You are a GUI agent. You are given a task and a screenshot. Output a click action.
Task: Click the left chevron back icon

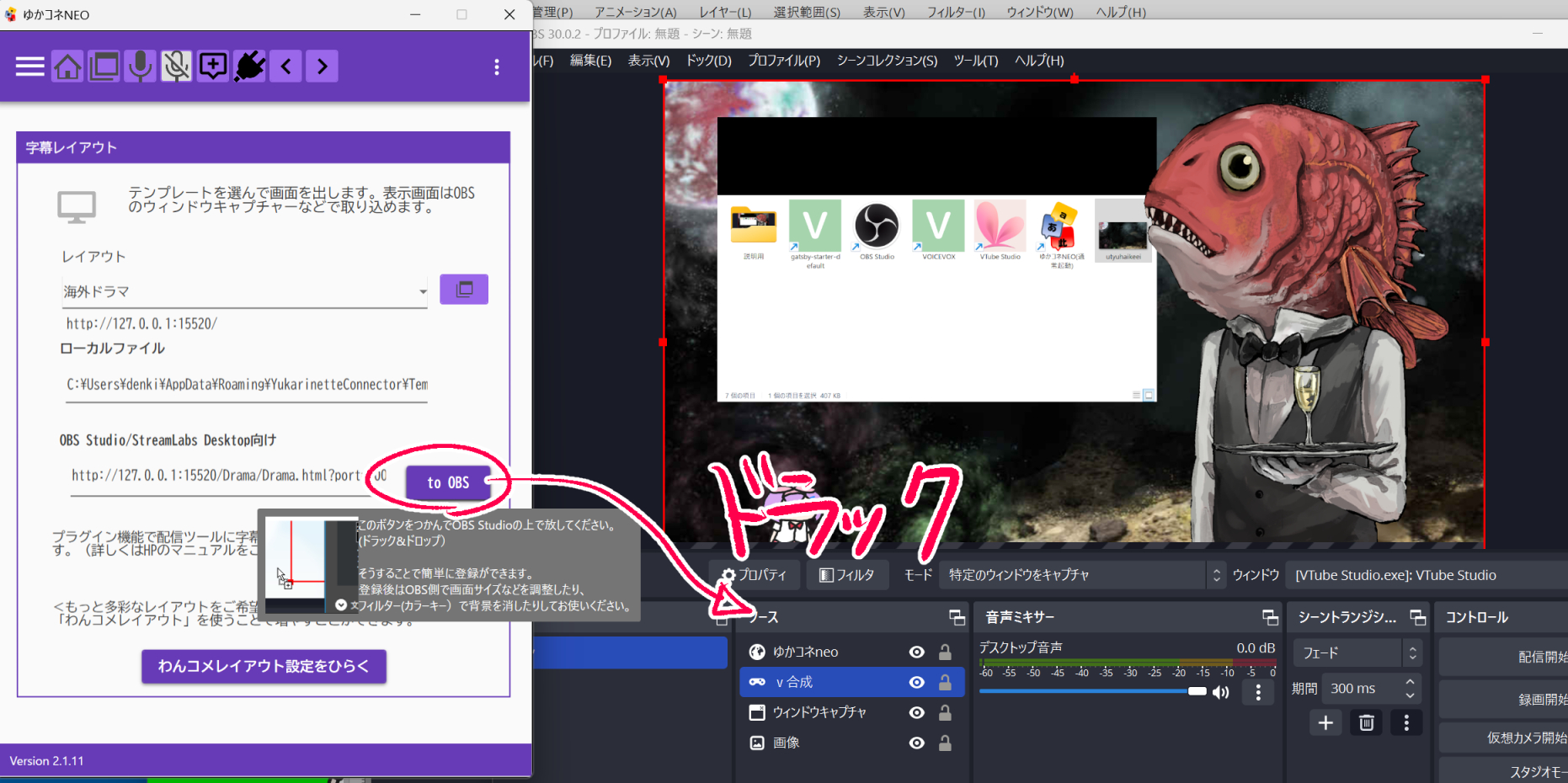point(285,67)
